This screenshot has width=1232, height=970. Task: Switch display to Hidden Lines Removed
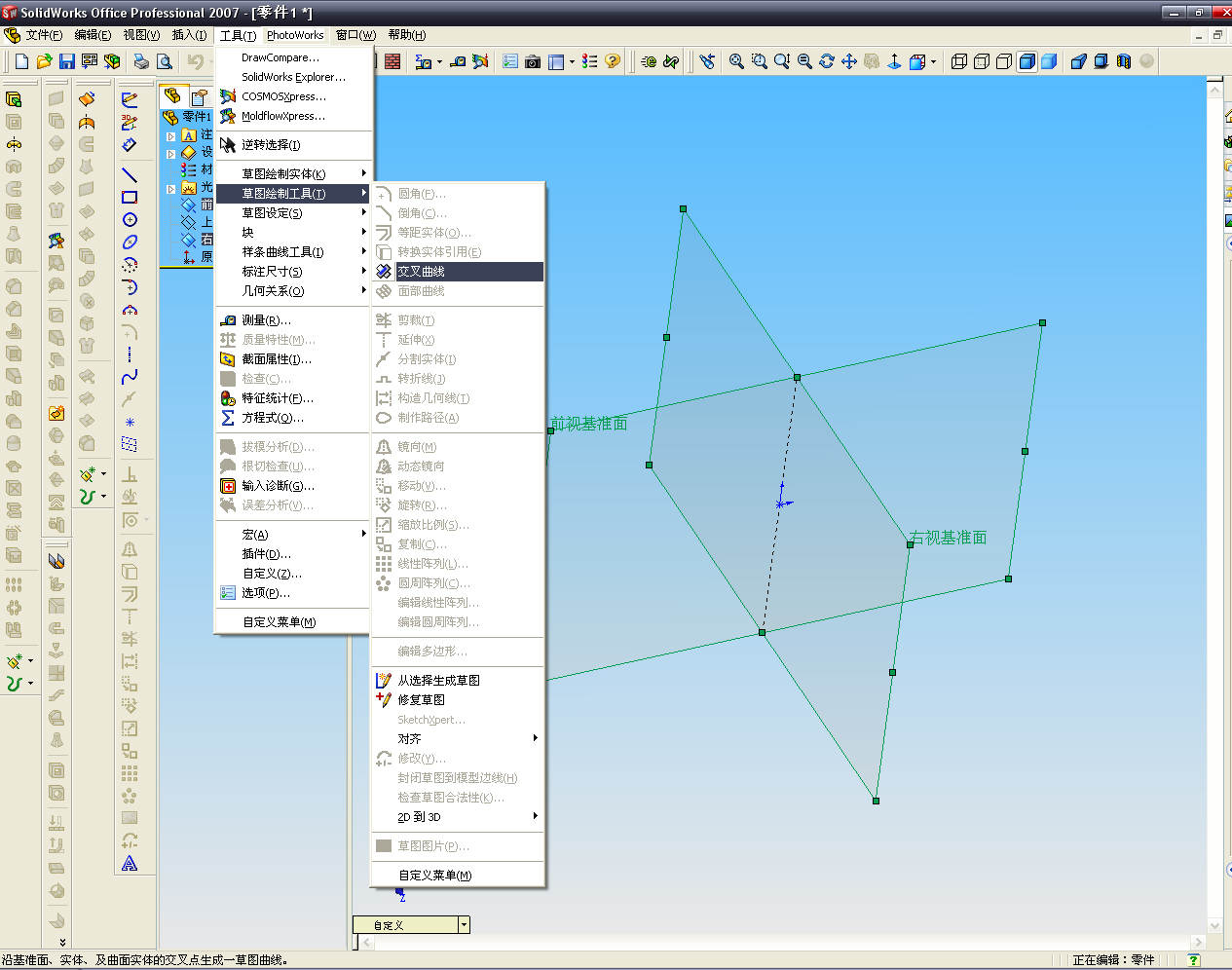[x=1004, y=61]
